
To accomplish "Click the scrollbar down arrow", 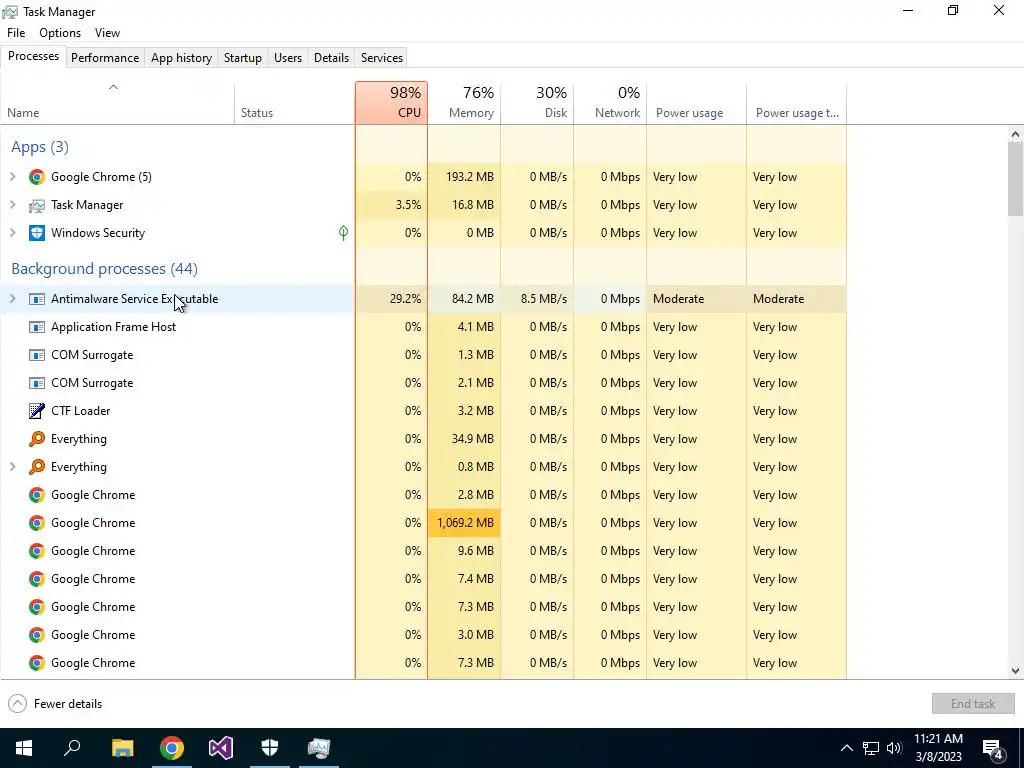I will pyautogui.click(x=1015, y=671).
